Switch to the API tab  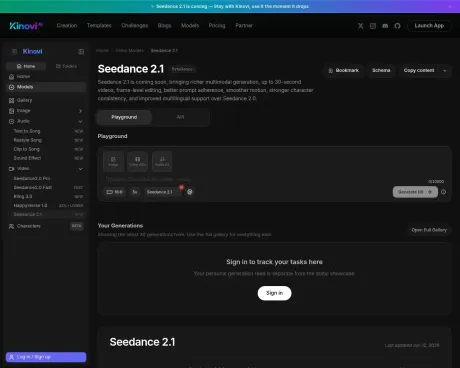(x=180, y=117)
